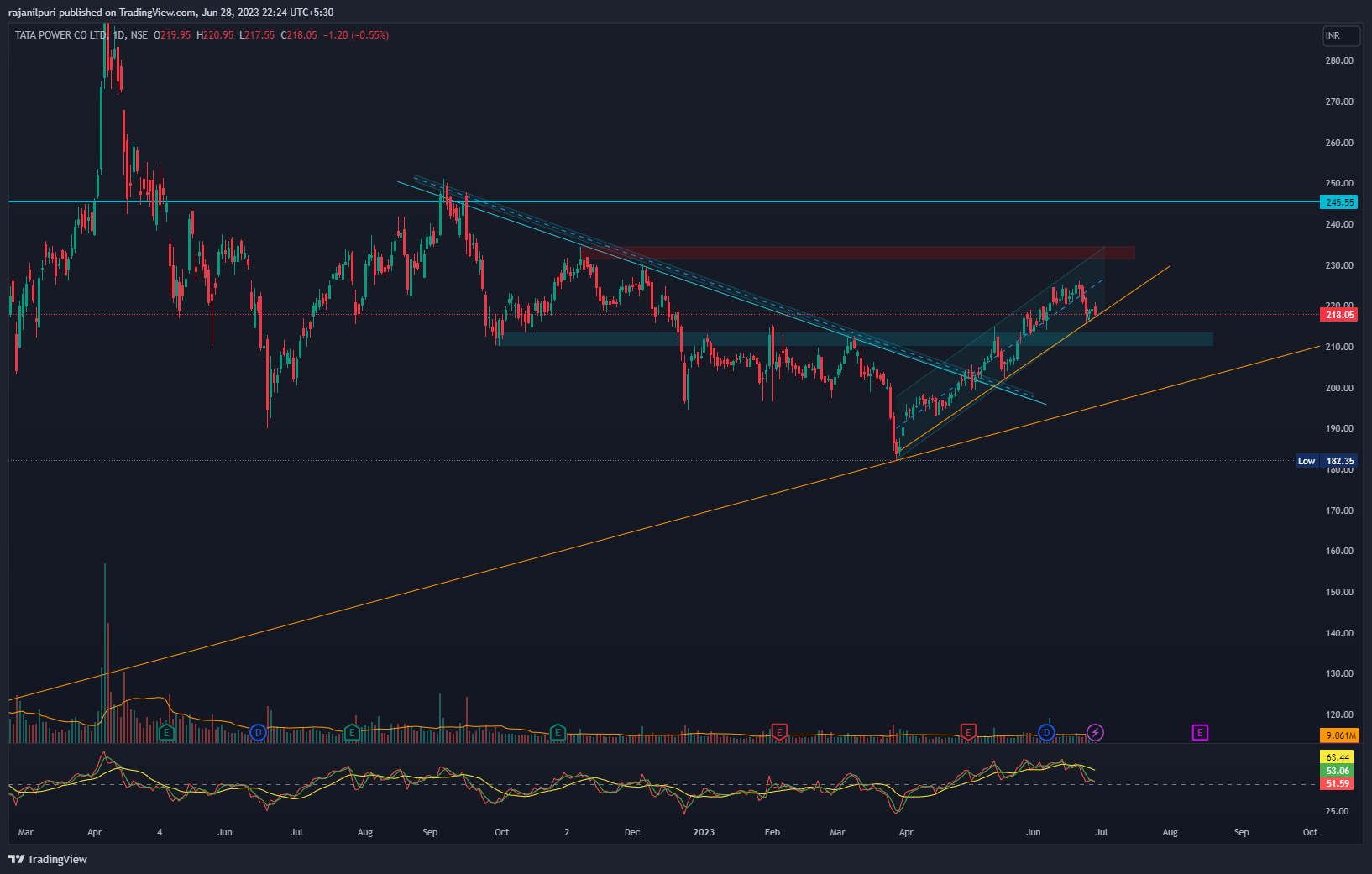Click the red earnings E marker near Feb 2023
1372x874 pixels.
point(779,733)
